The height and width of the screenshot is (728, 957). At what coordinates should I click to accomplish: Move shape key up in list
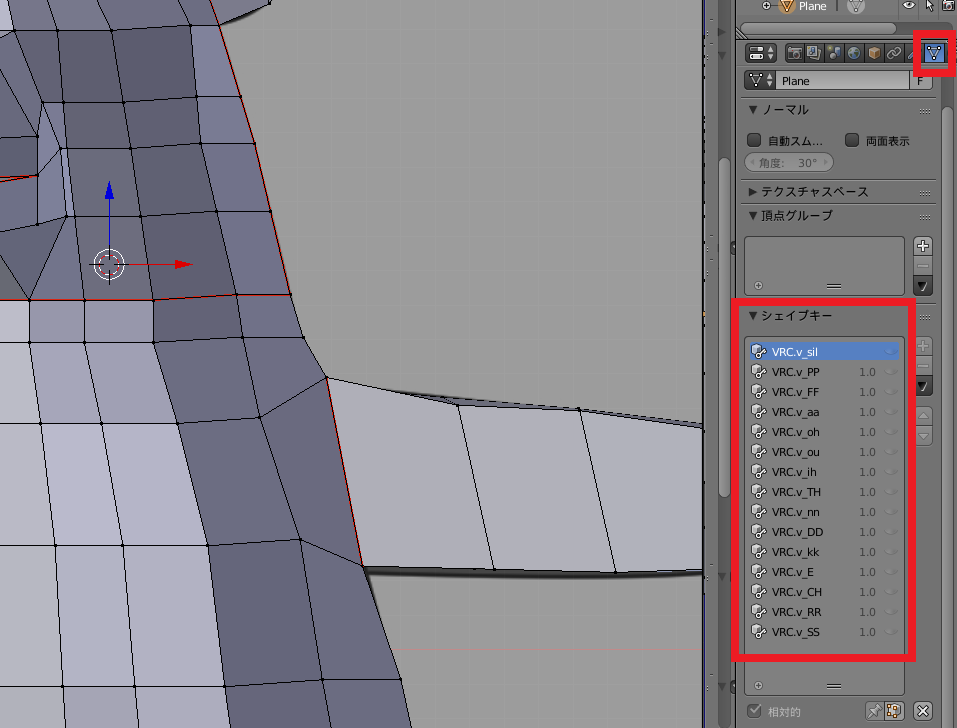pyautogui.click(x=923, y=416)
